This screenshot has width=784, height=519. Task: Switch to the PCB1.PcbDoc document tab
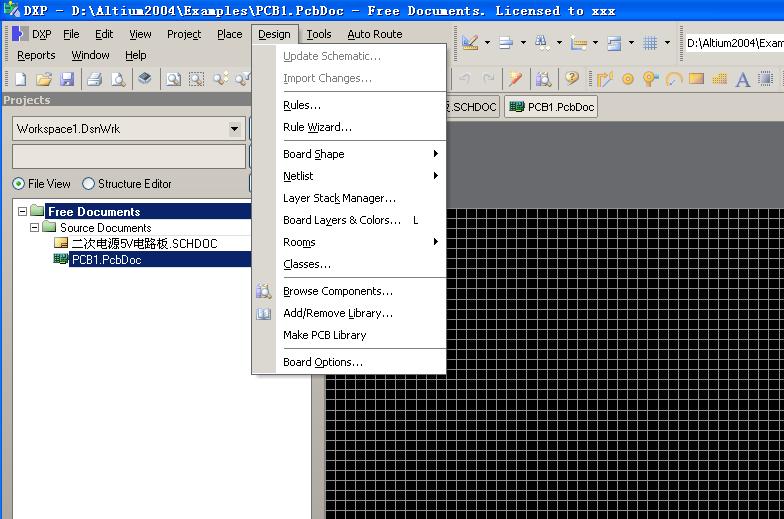point(551,107)
